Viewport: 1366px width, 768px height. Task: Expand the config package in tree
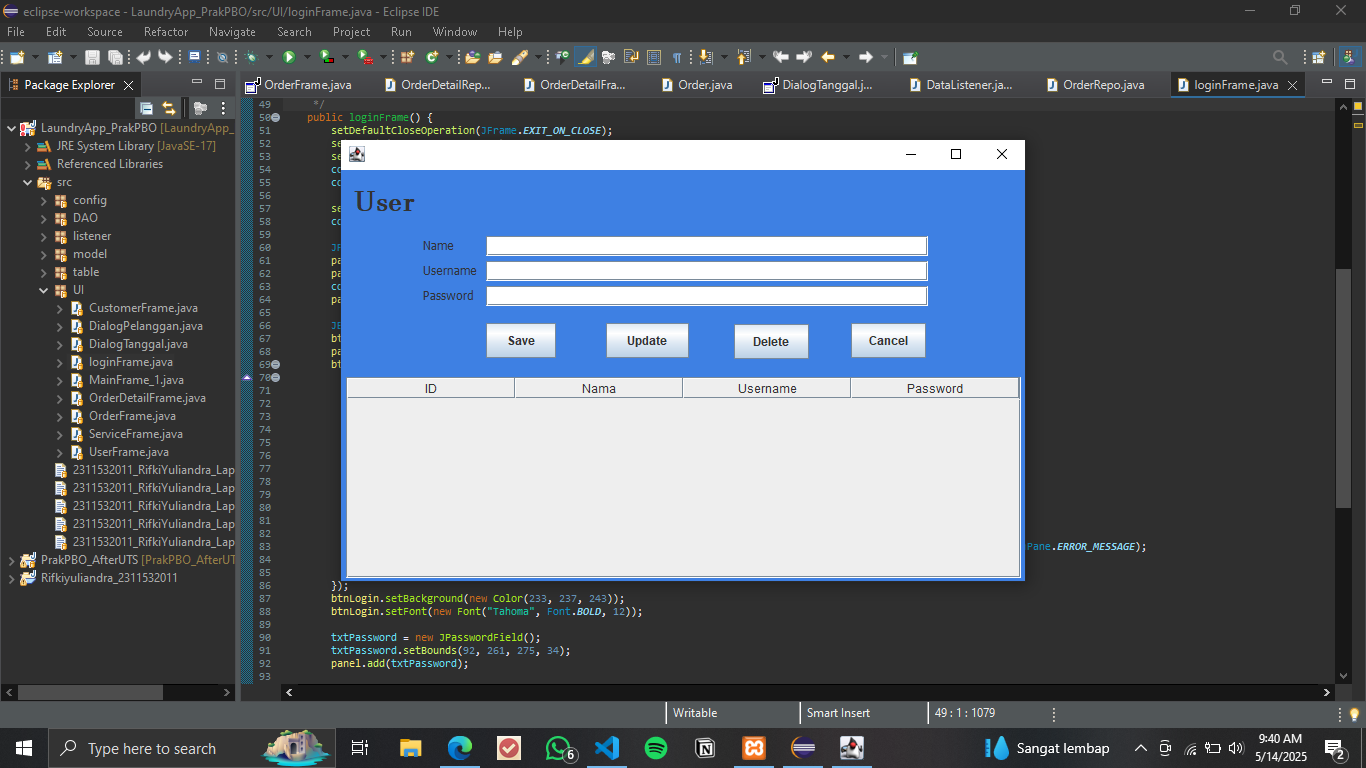point(44,200)
